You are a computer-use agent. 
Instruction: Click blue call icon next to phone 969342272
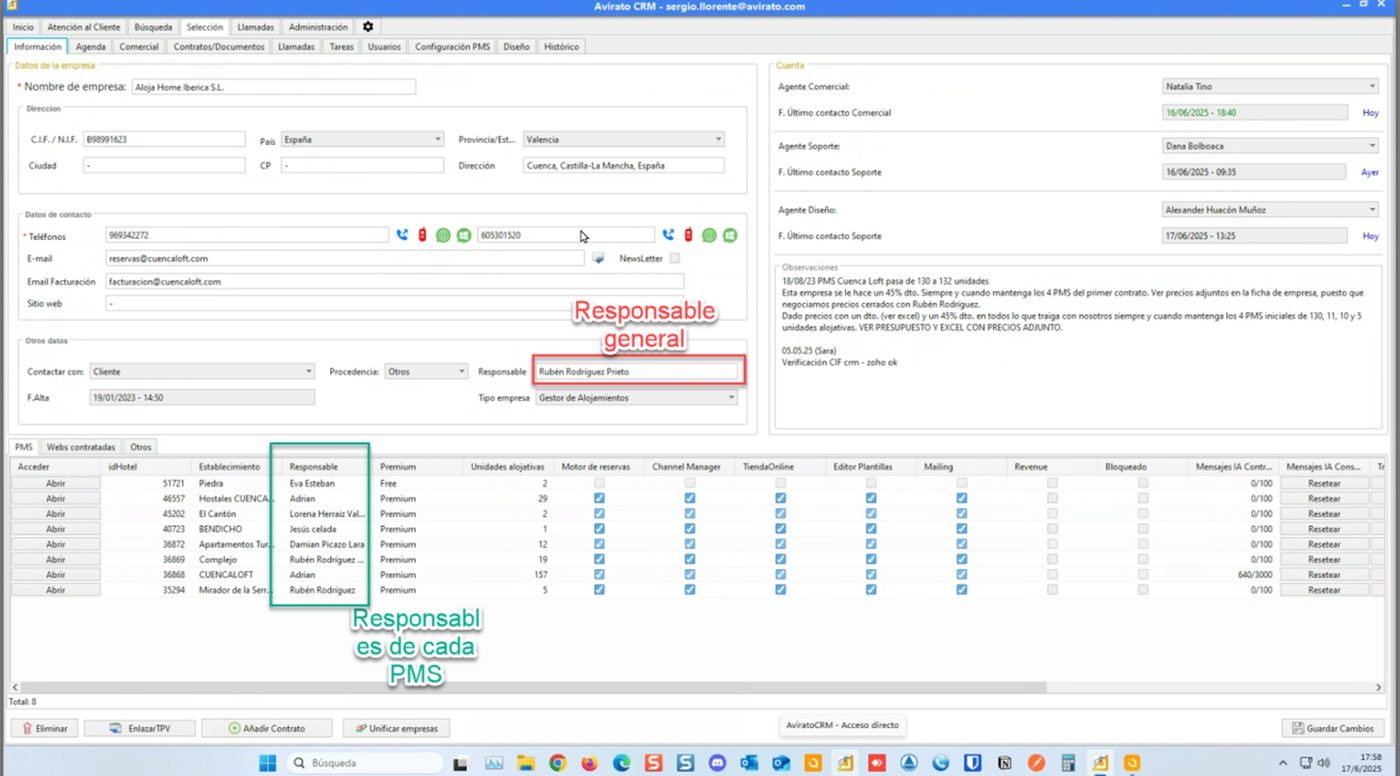click(x=402, y=235)
